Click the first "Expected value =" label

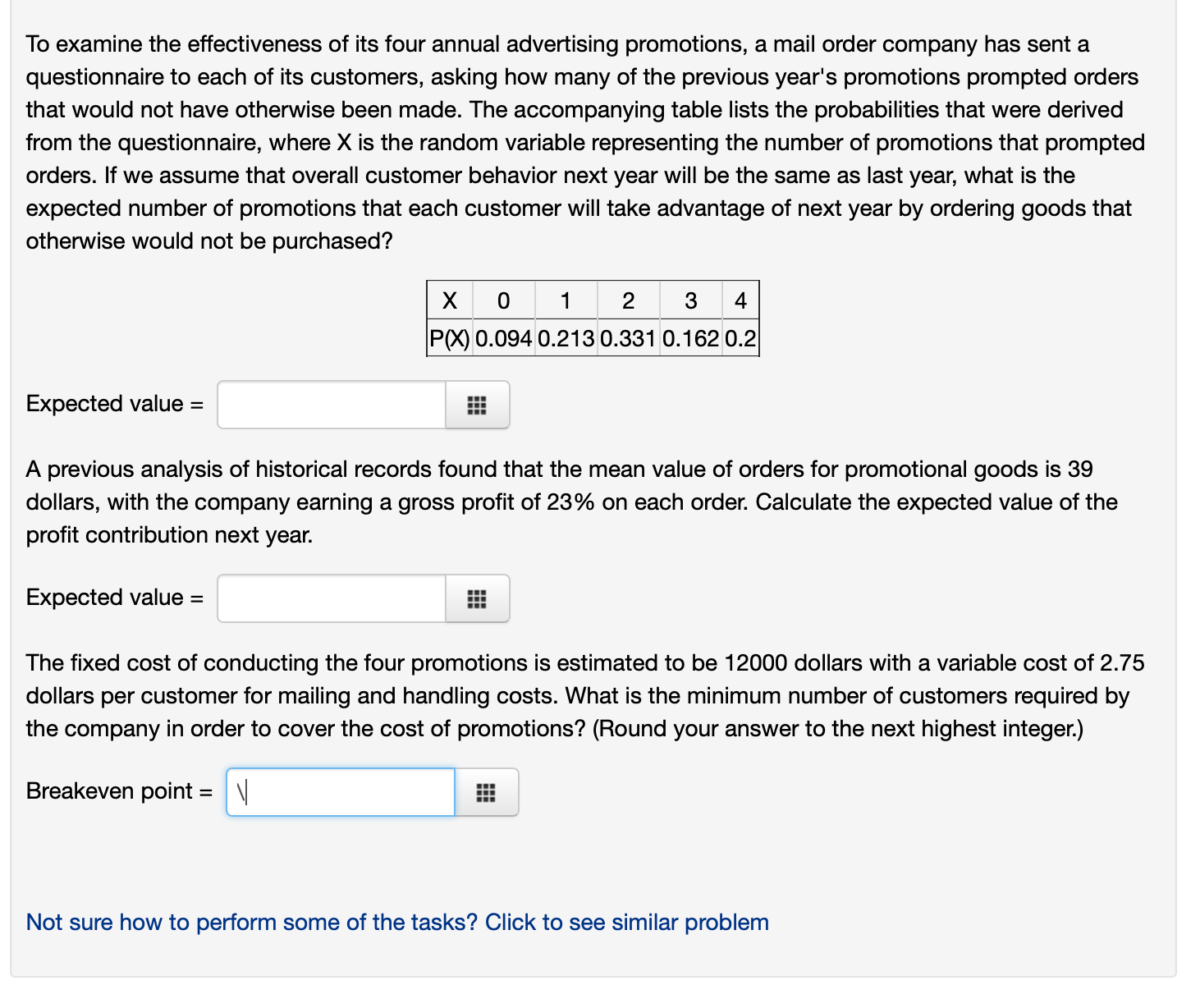pos(113,403)
